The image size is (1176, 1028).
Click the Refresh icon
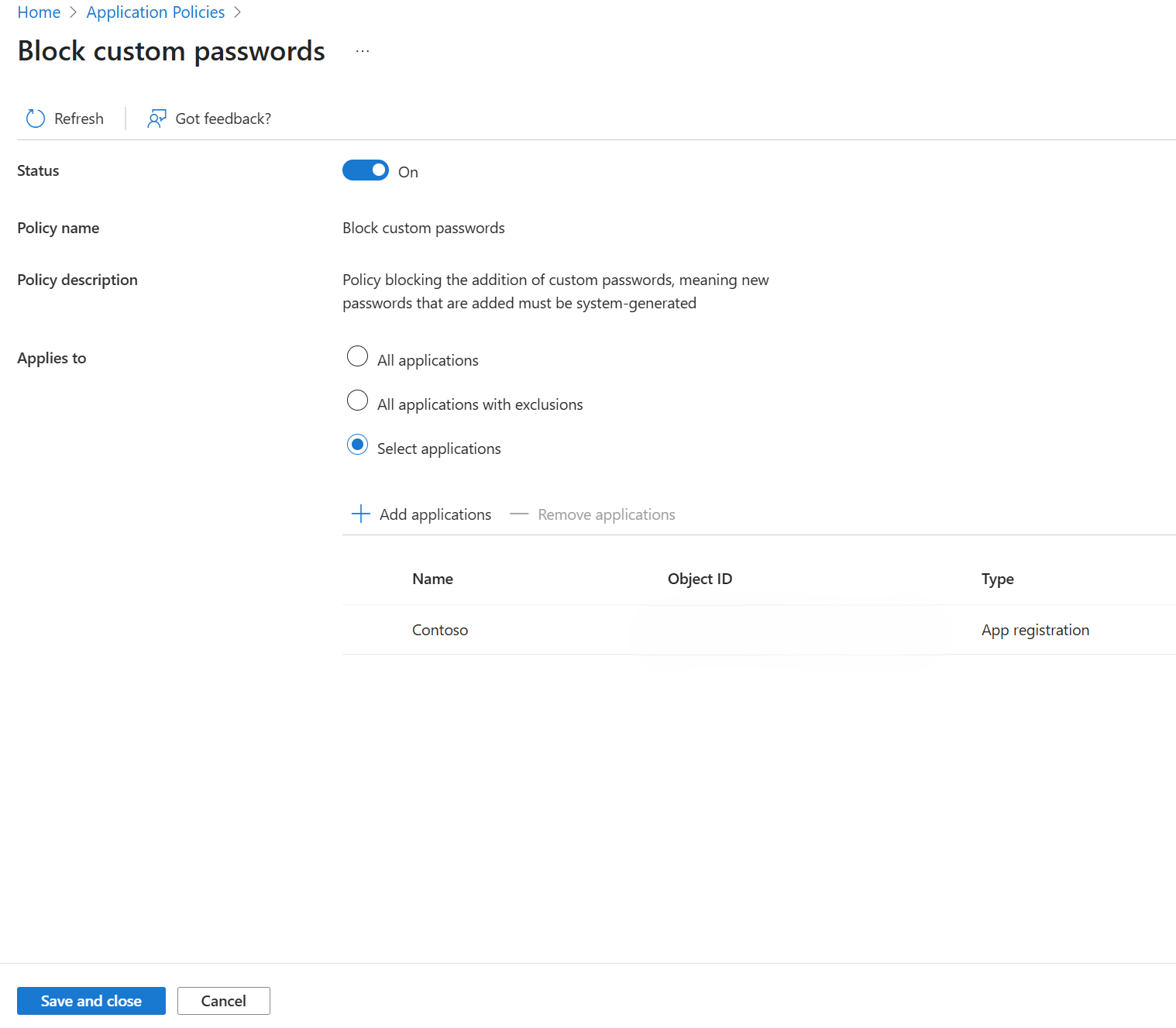click(x=35, y=118)
